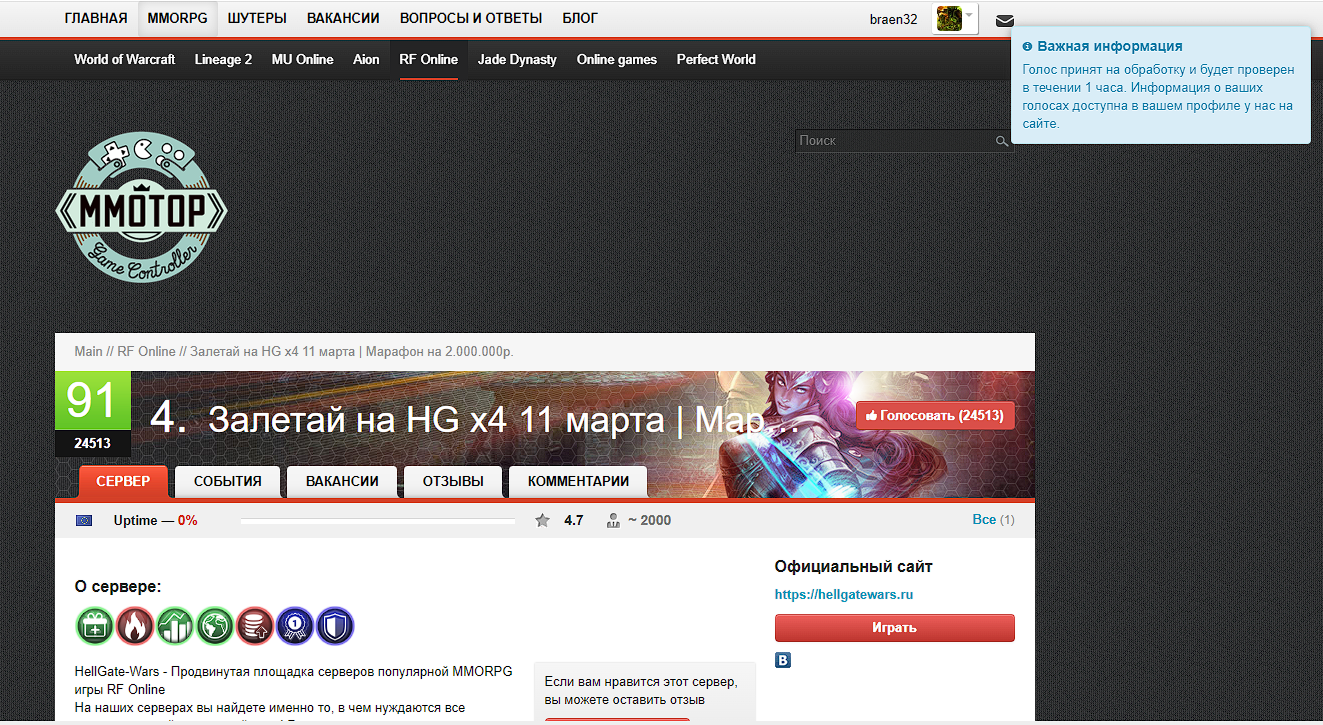This screenshot has height=725, width=1323.
Task: Click the green gift box server icon
Action: click(95, 626)
